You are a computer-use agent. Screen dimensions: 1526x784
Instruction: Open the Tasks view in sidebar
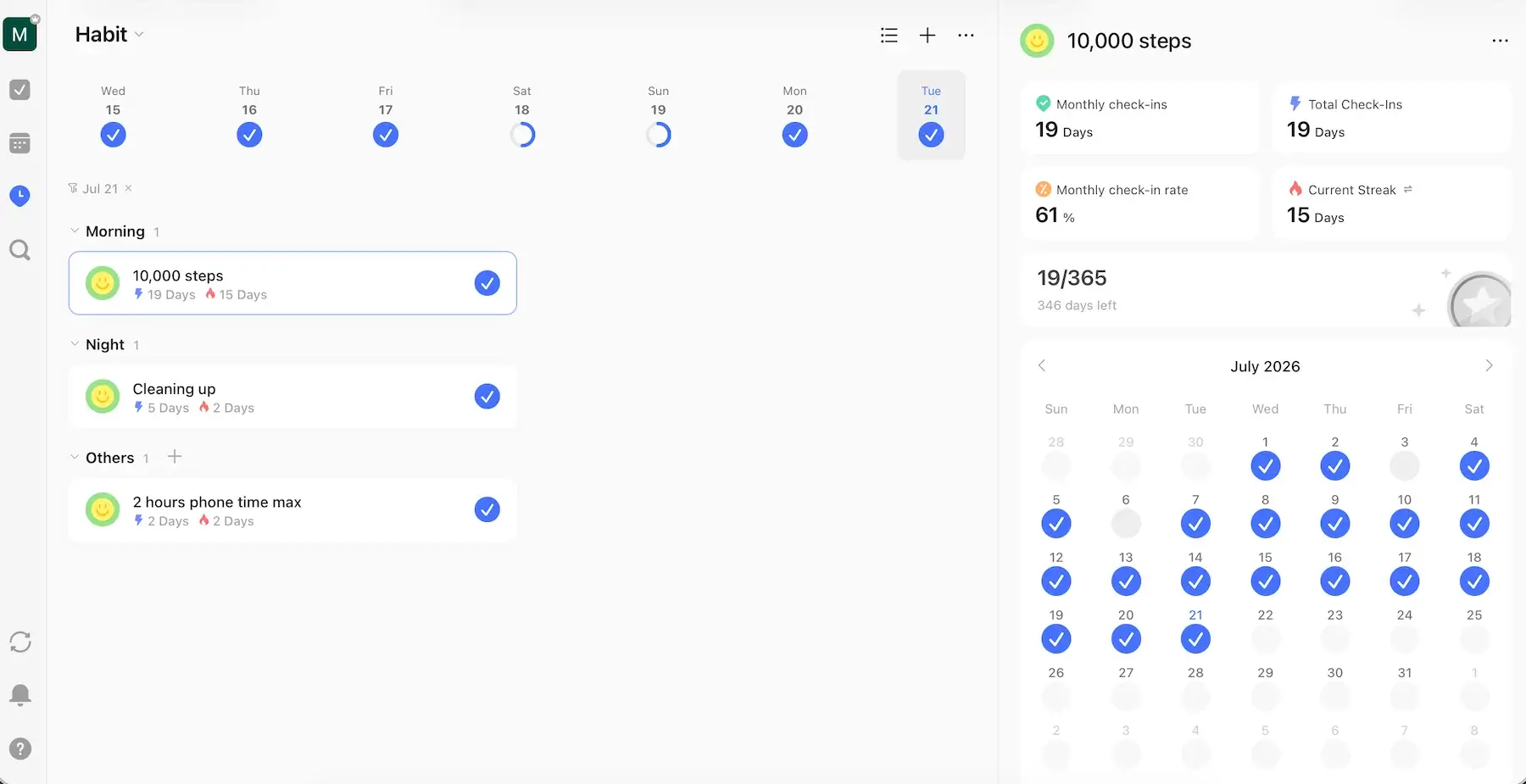(x=19, y=89)
